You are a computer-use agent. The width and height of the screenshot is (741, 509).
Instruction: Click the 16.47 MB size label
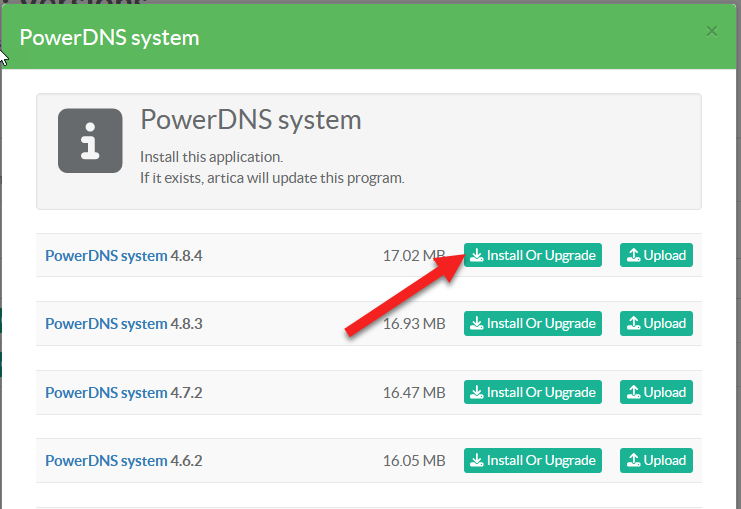[413, 392]
